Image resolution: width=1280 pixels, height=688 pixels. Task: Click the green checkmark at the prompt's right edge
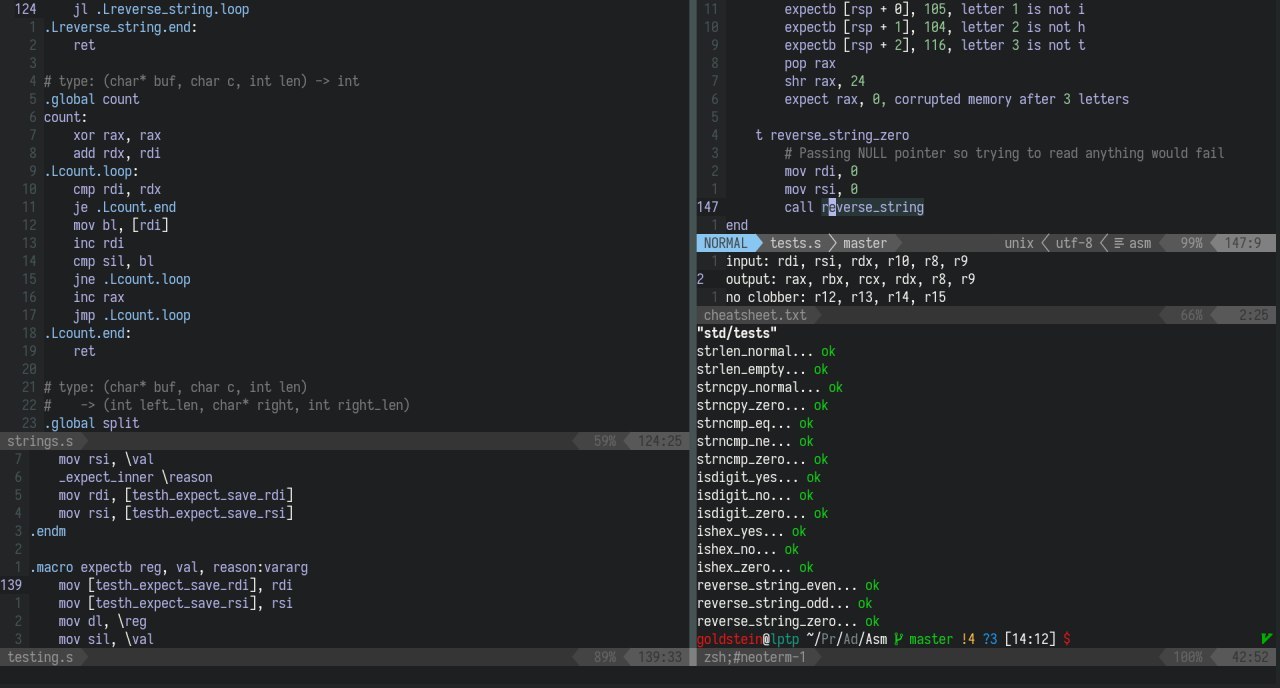[1266, 639]
